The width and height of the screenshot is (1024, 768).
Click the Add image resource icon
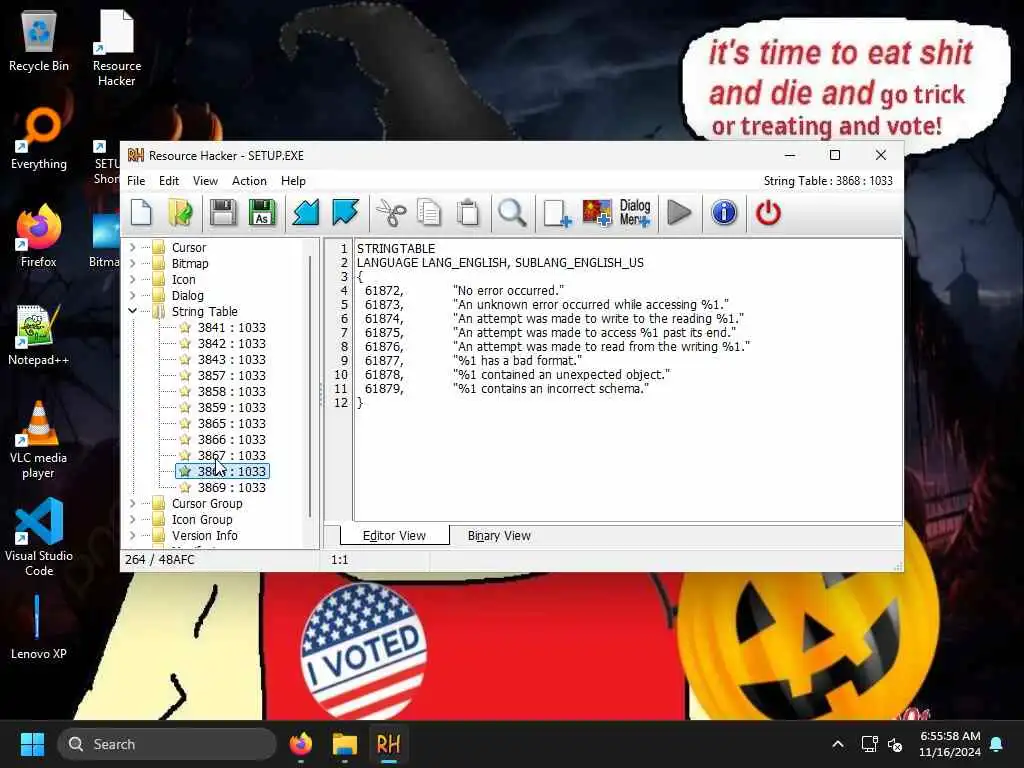(x=597, y=213)
